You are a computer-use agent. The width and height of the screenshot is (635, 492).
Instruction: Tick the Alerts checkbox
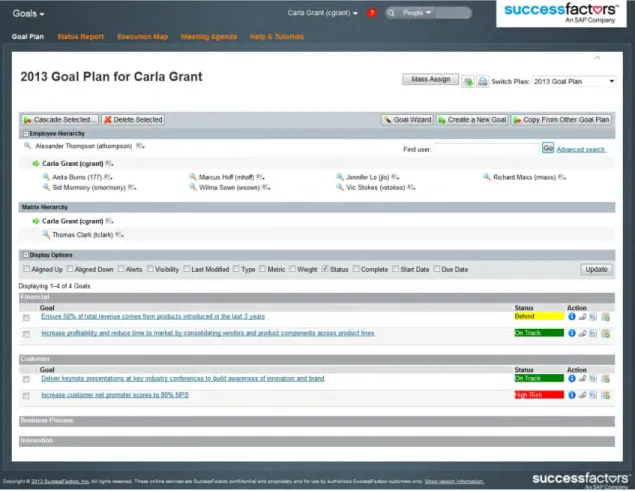[121, 269]
